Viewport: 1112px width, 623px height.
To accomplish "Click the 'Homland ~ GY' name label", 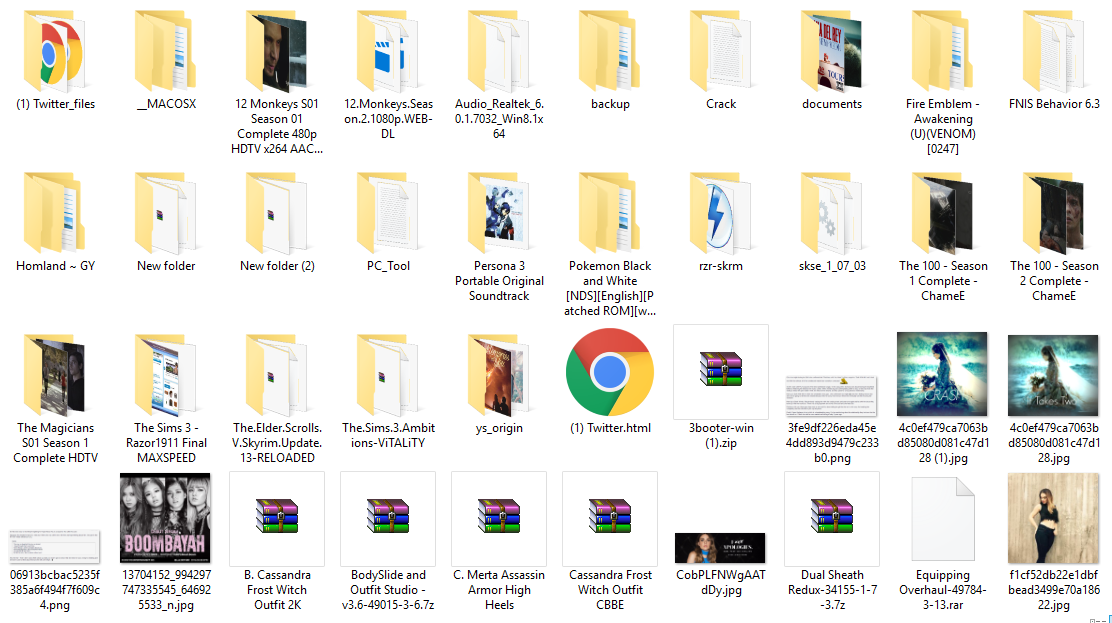I will click(x=55, y=266).
